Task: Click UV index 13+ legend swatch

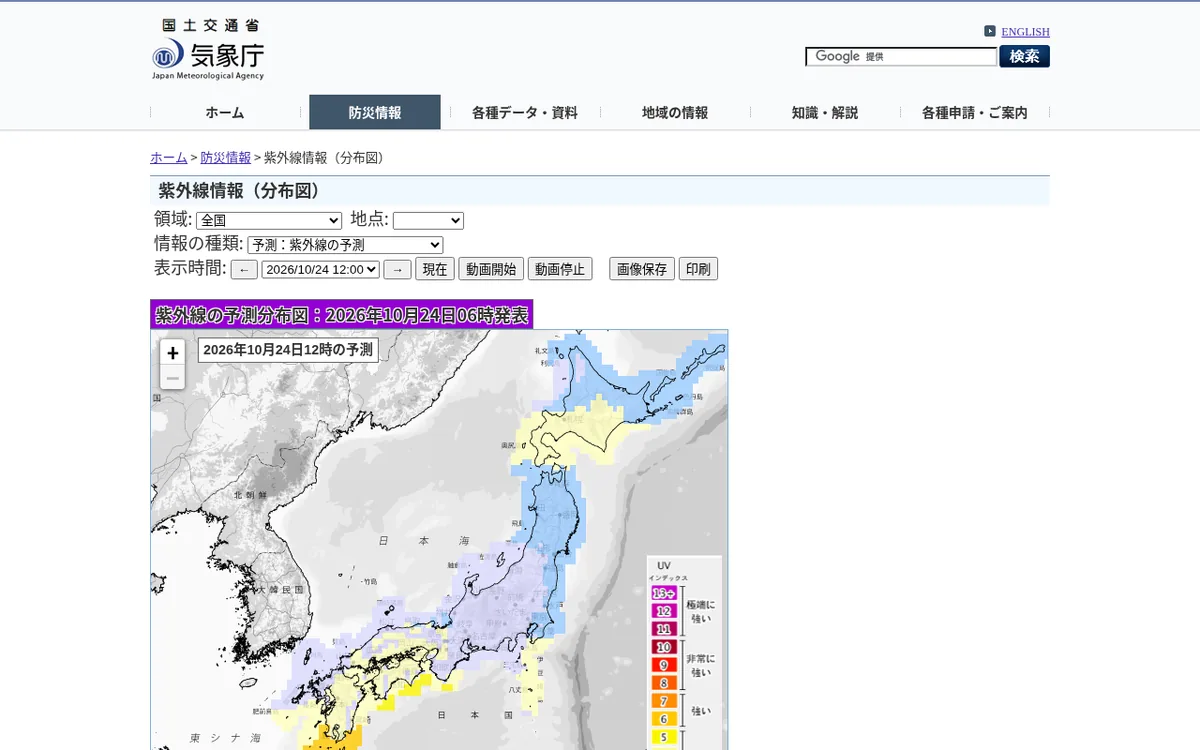Action: click(x=664, y=593)
